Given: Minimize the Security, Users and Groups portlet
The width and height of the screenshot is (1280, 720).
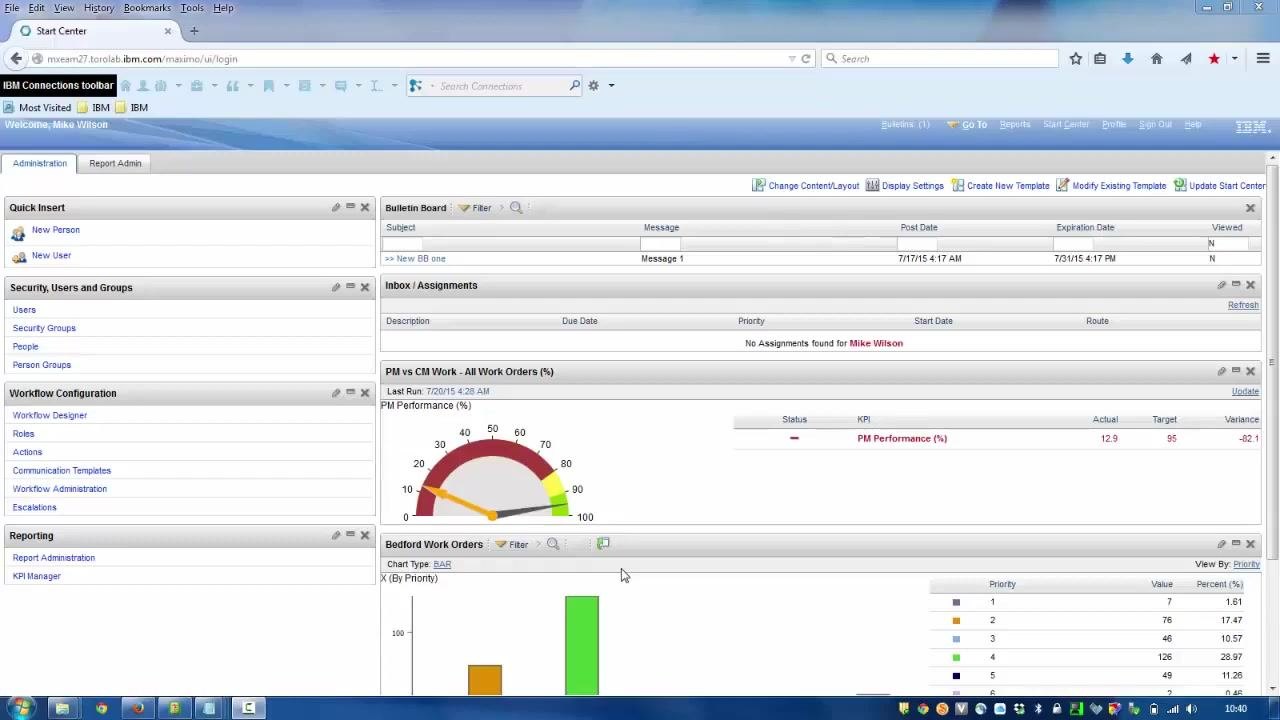Looking at the screenshot, I should pos(350,287).
